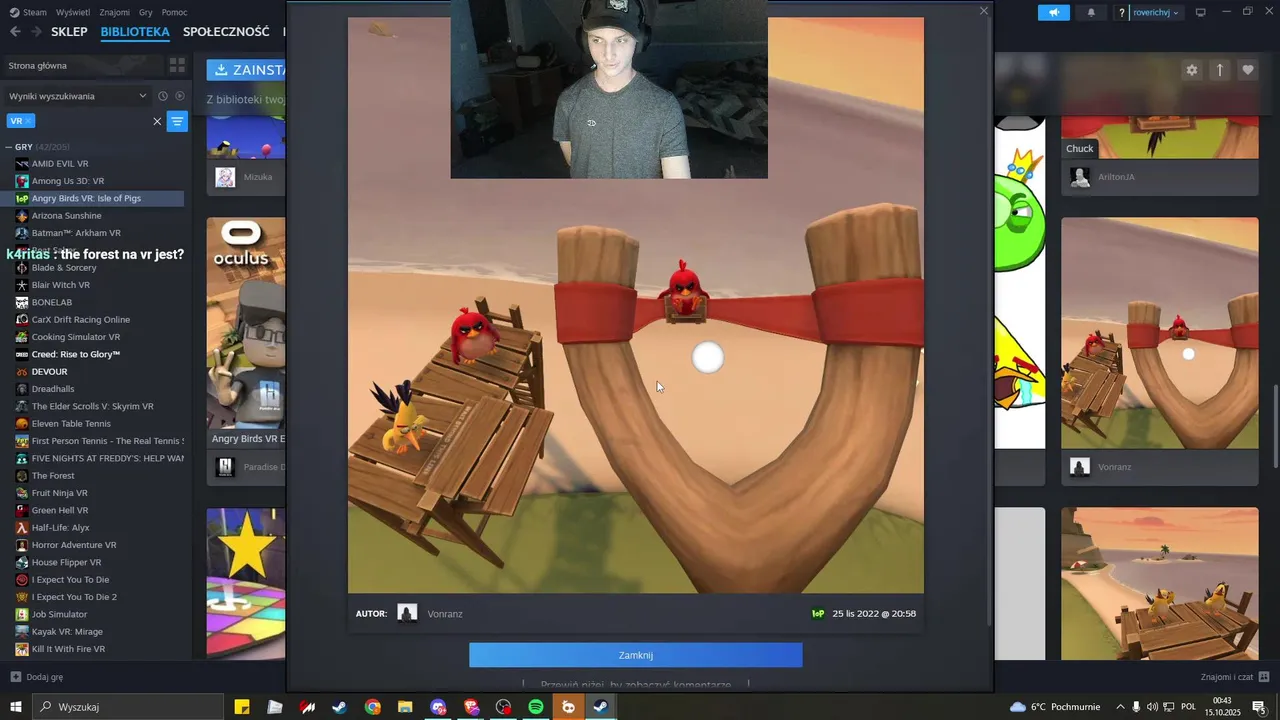This screenshot has width=1280, height=720.
Task: Click the Windows Start button
Action: [16, 707]
